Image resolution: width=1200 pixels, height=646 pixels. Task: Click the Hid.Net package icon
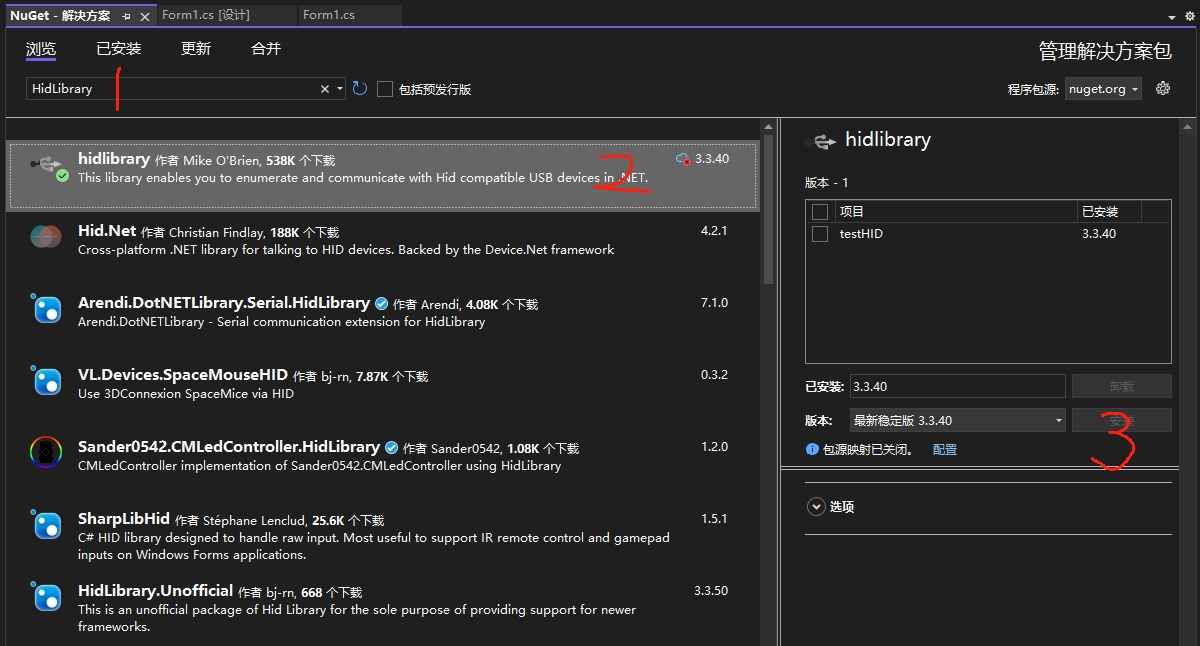pyautogui.click(x=46, y=238)
